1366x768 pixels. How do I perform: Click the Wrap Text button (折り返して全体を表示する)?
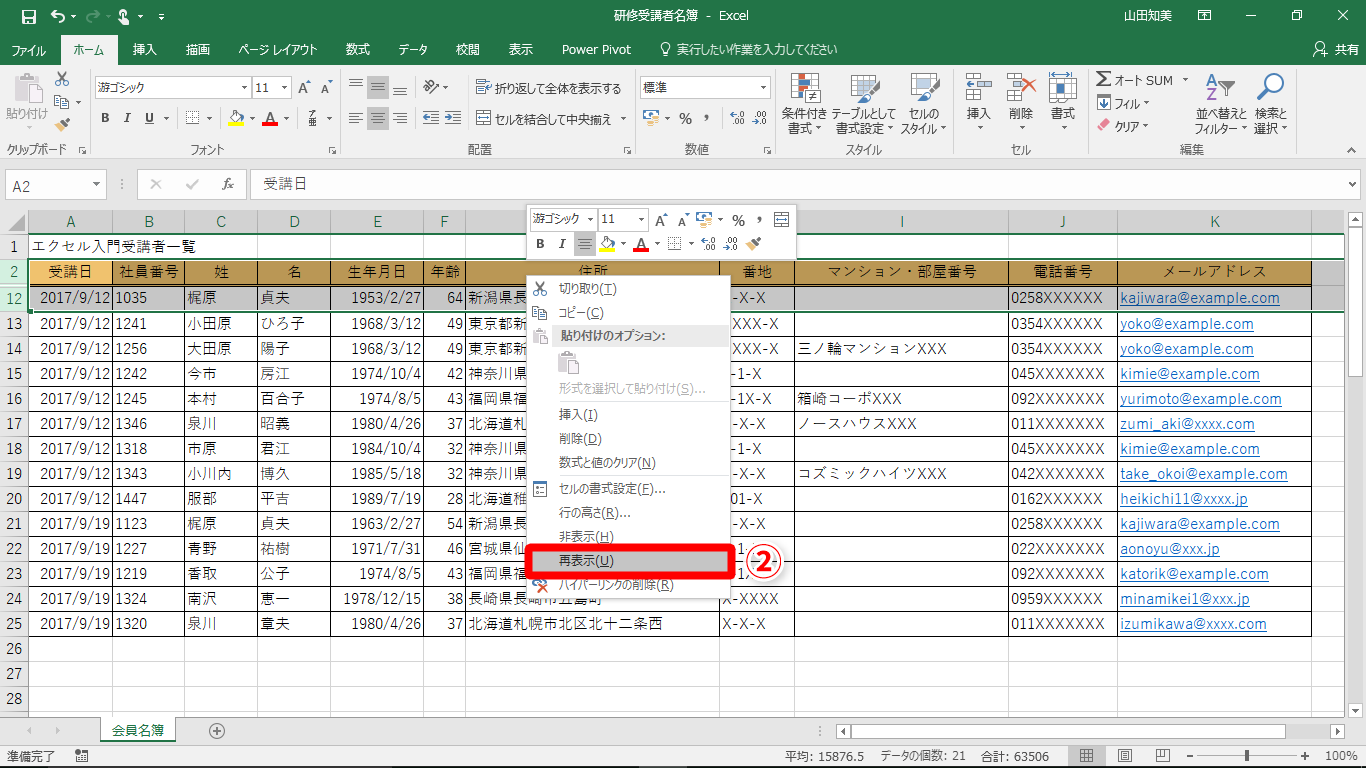tap(549, 88)
